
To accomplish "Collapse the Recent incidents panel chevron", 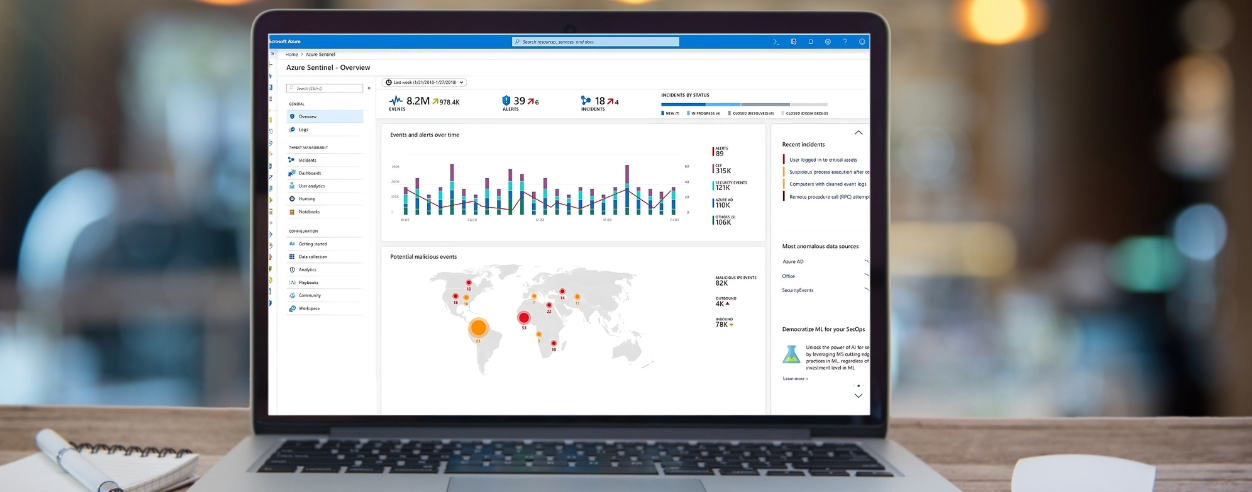I will click(x=858, y=132).
